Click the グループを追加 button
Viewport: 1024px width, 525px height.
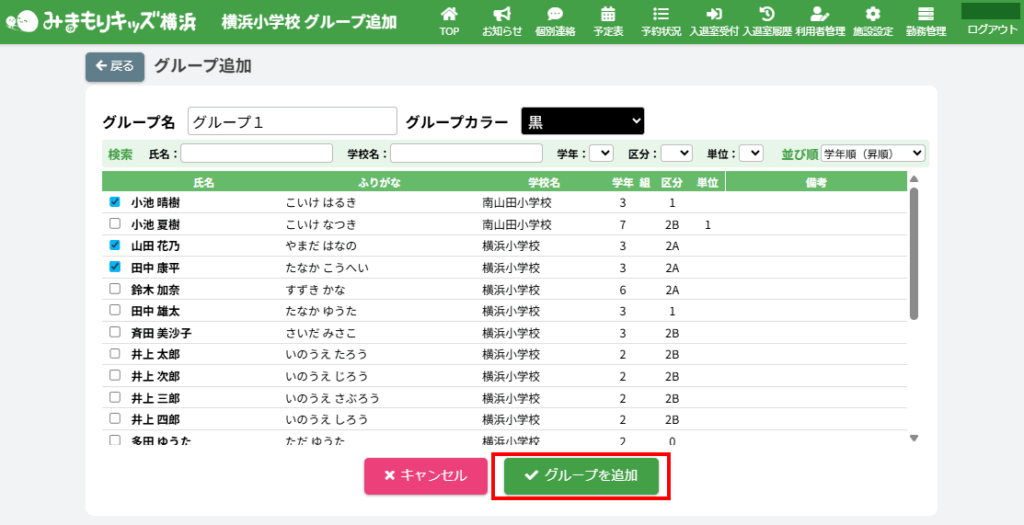click(581, 476)
